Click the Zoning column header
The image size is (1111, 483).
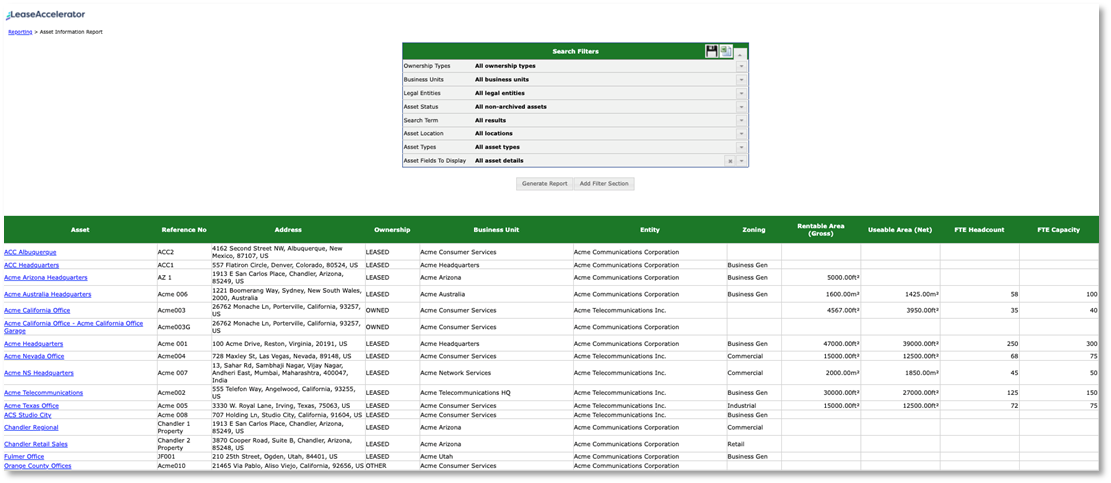(754, 229)
